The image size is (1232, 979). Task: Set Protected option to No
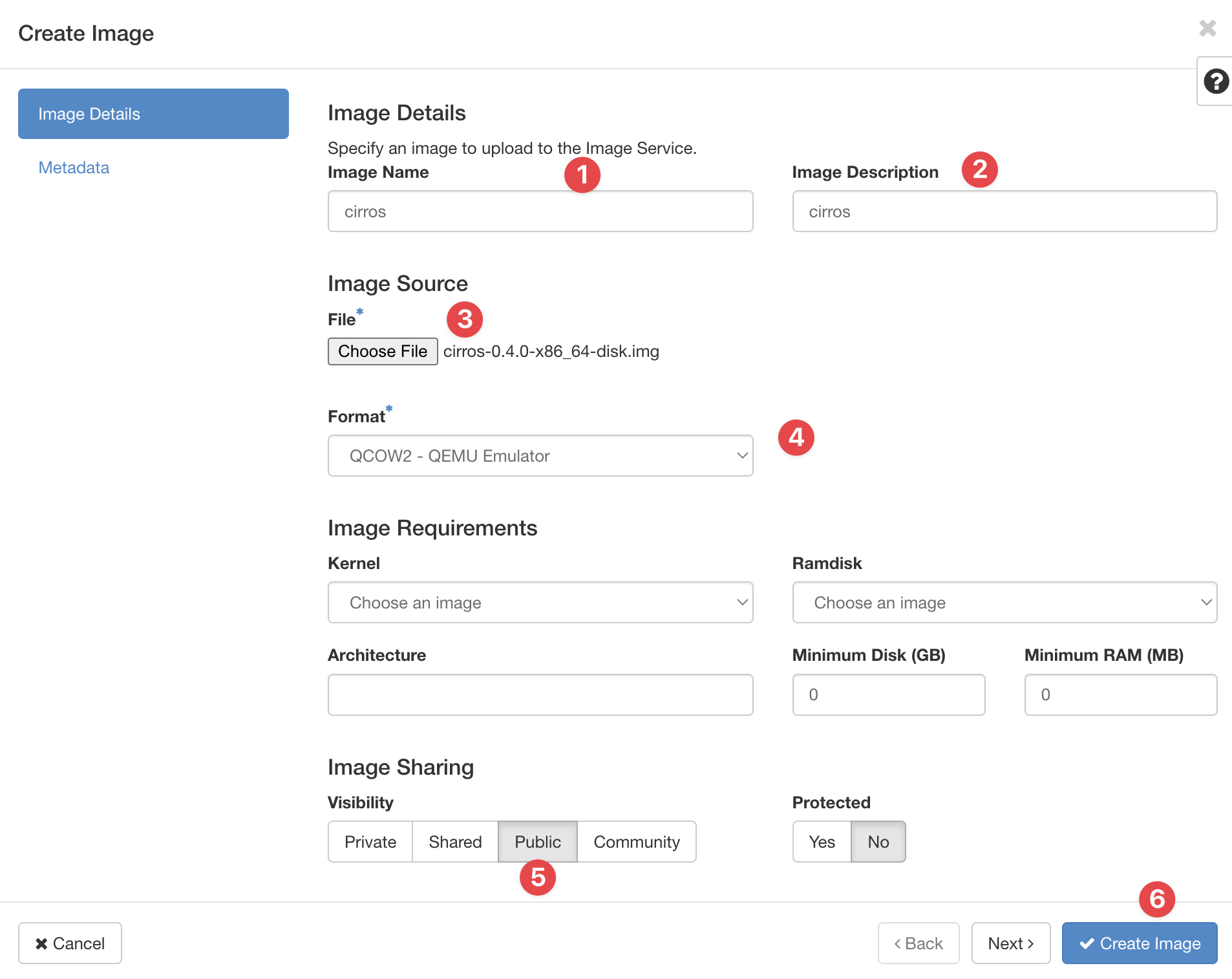click(x=878, y=841)
